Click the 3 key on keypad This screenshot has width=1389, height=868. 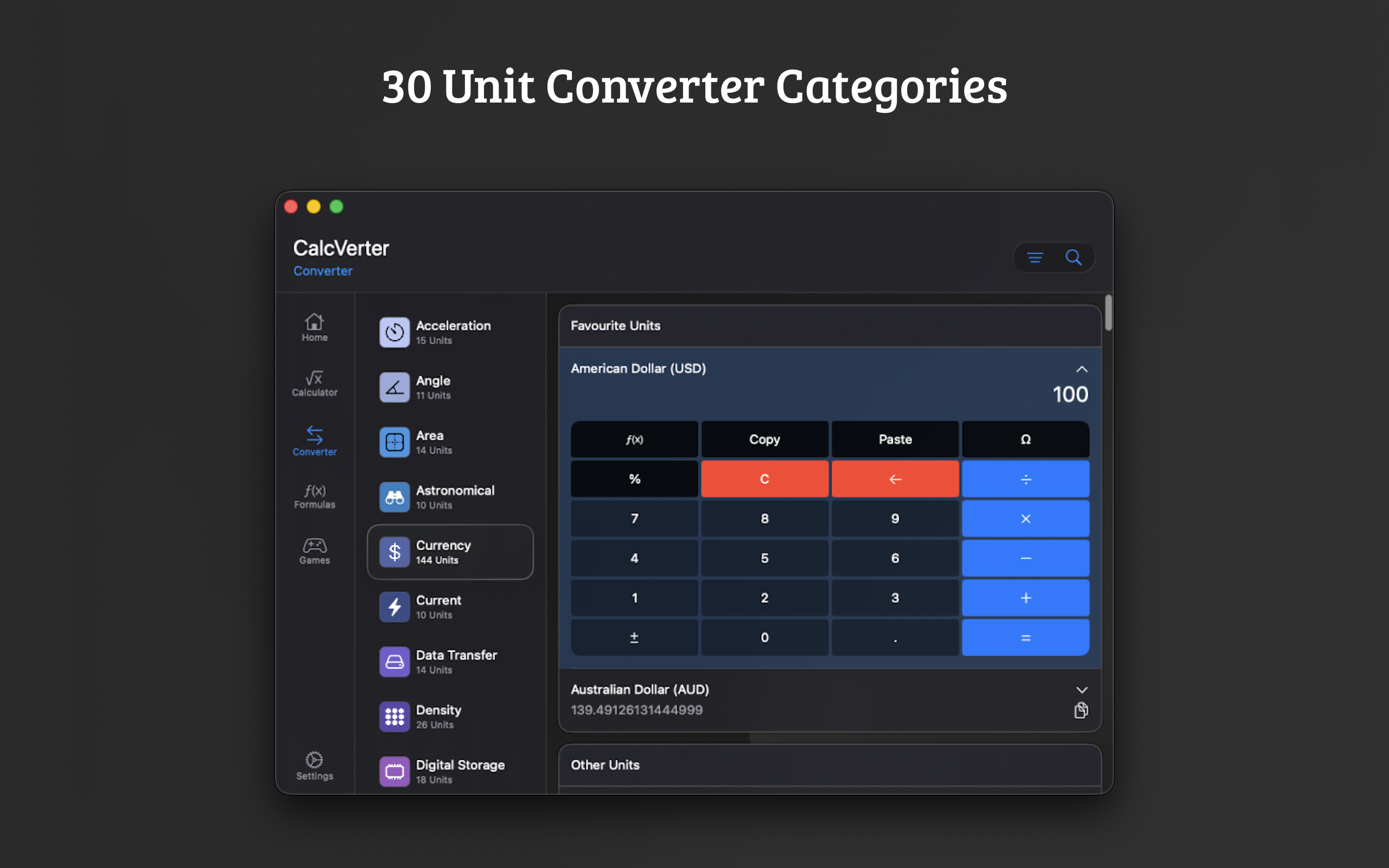click(x=895, y=598)
